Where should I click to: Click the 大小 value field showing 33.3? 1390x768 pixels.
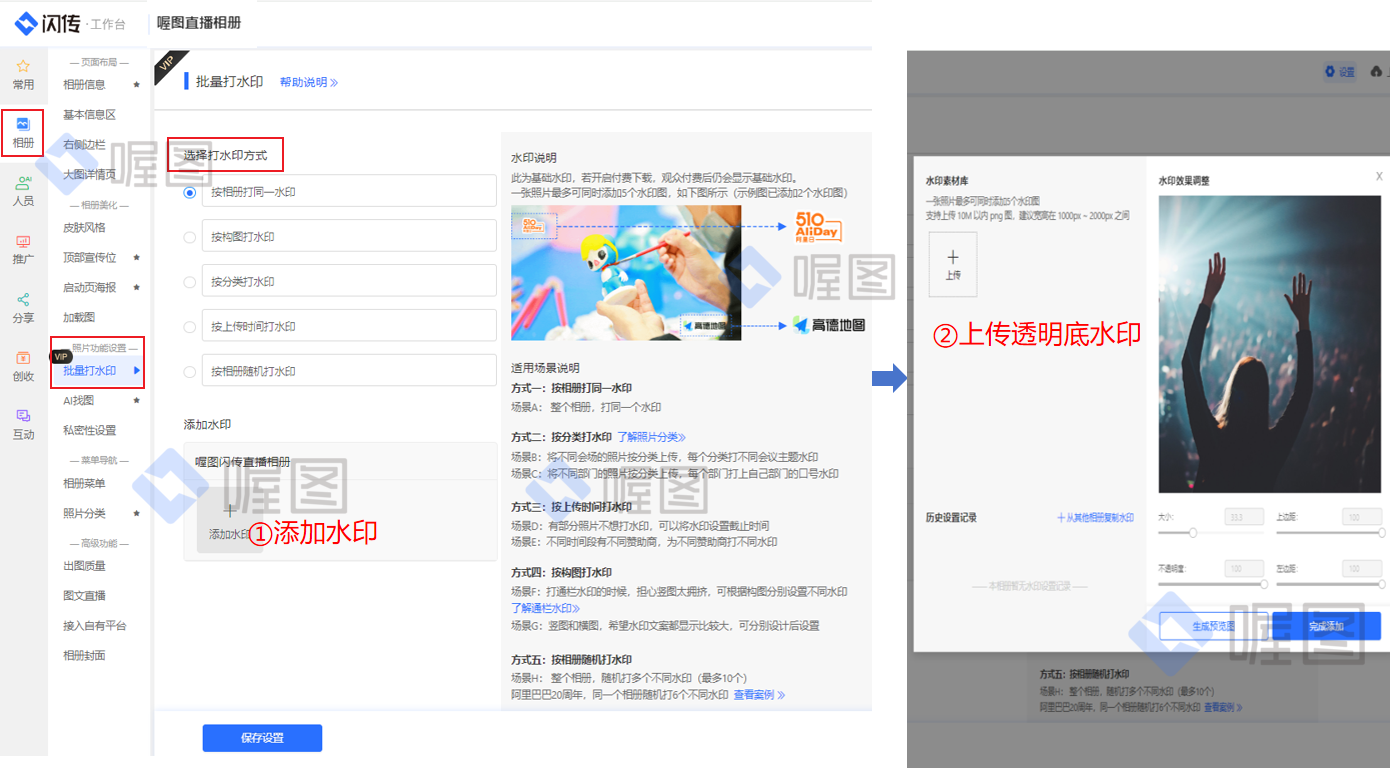pyautogui.click(x=1244, y=517)
